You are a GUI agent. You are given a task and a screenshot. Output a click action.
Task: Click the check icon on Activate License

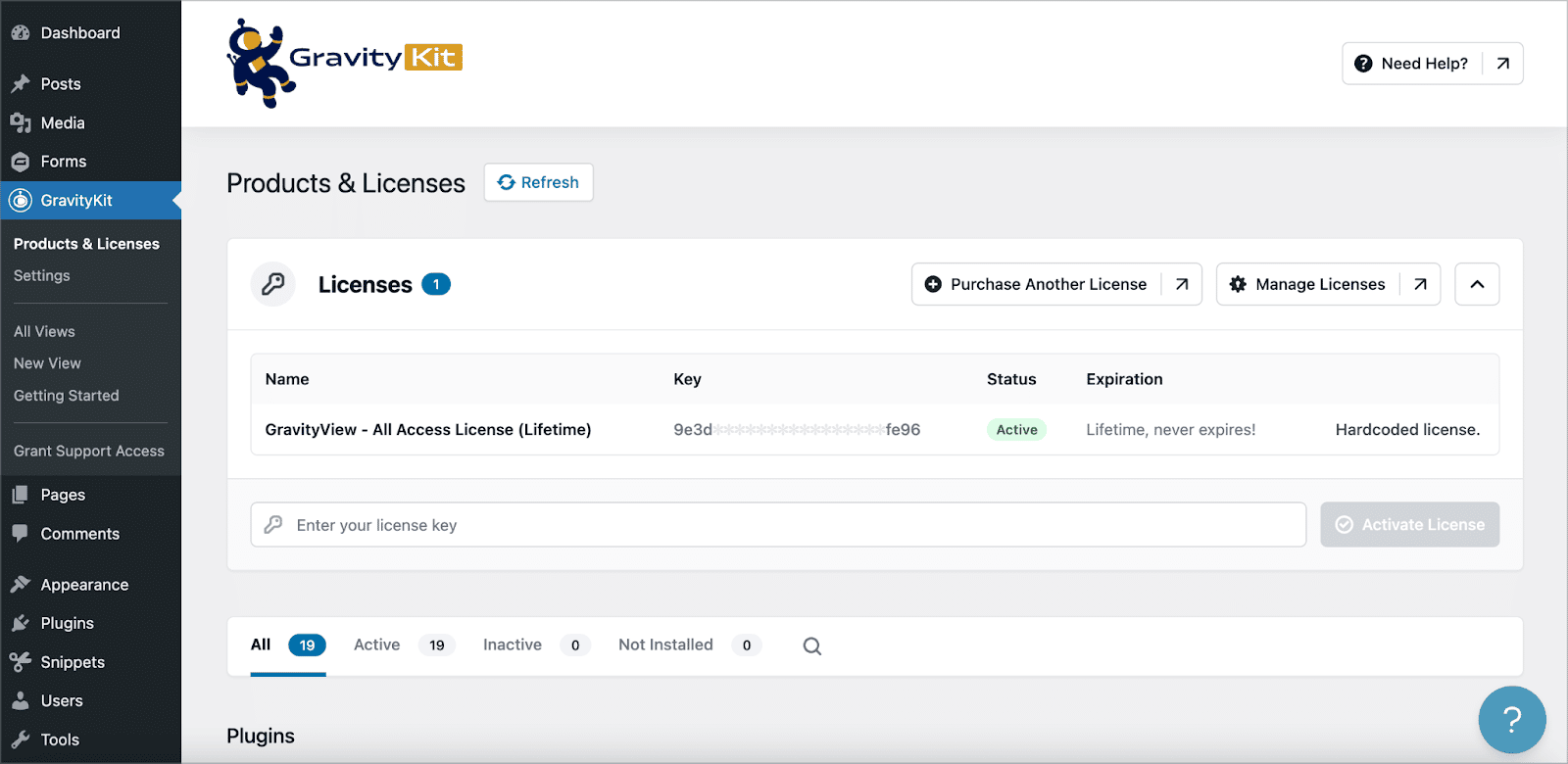click(1345, 525)
